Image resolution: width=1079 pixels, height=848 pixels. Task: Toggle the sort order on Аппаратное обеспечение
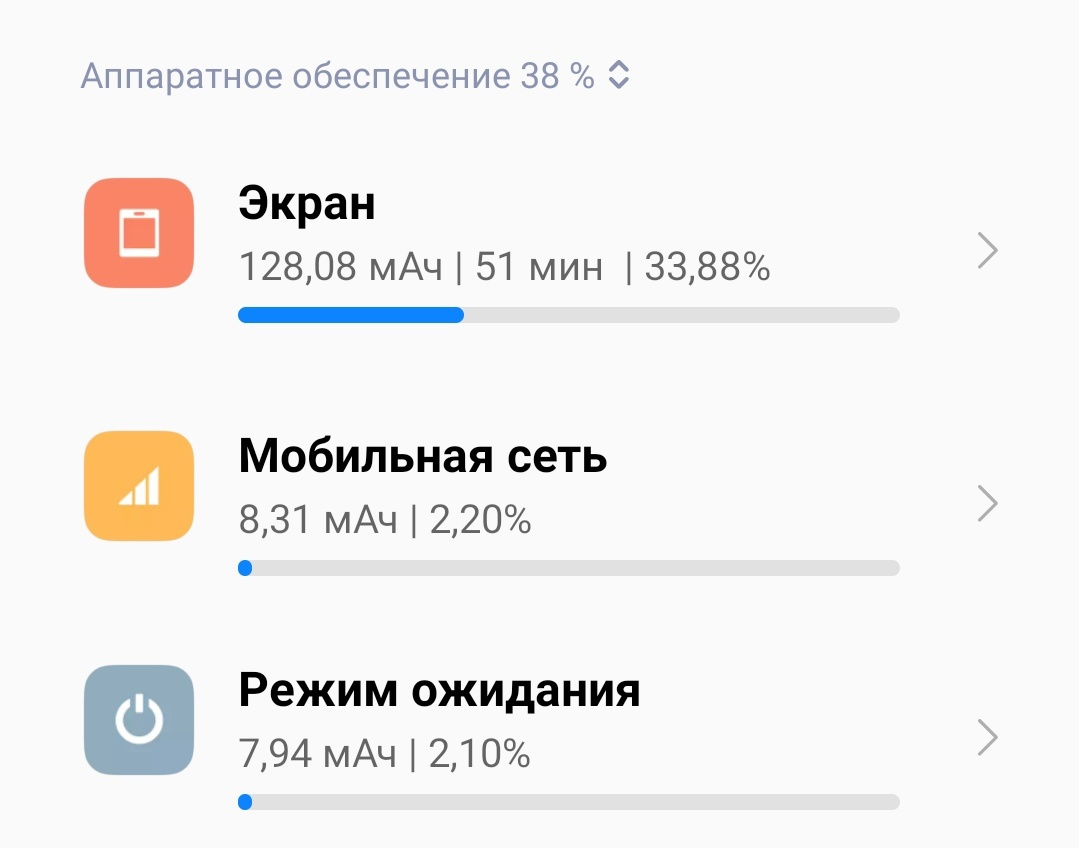(619, 74)
